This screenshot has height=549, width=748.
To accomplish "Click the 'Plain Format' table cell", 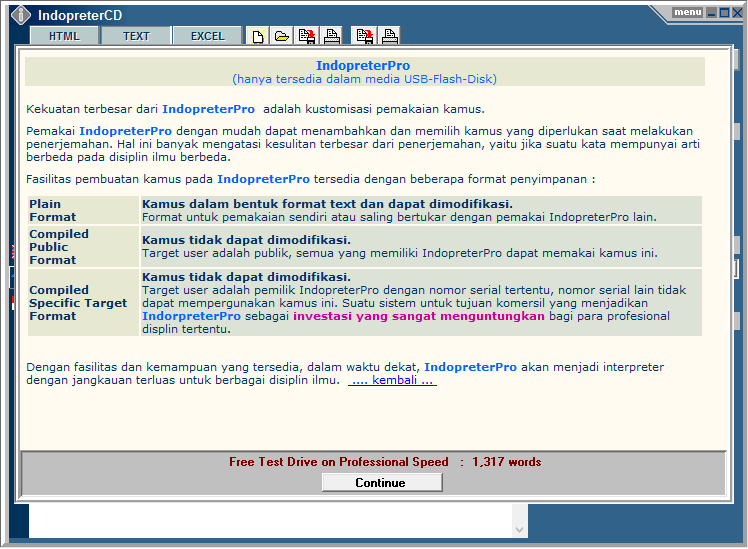I will [x=83, y=210].
